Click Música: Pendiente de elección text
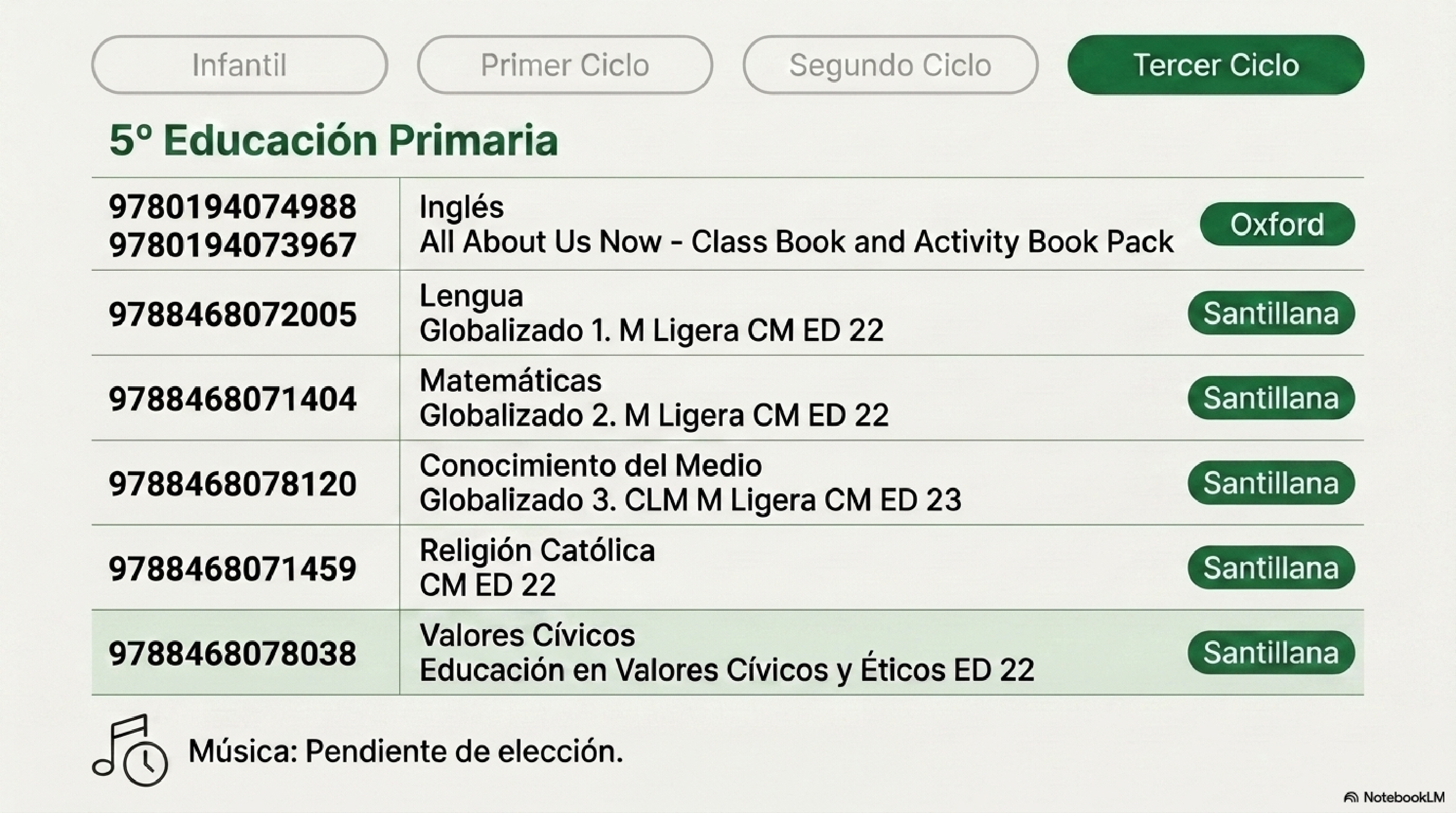 click(406, 752)
